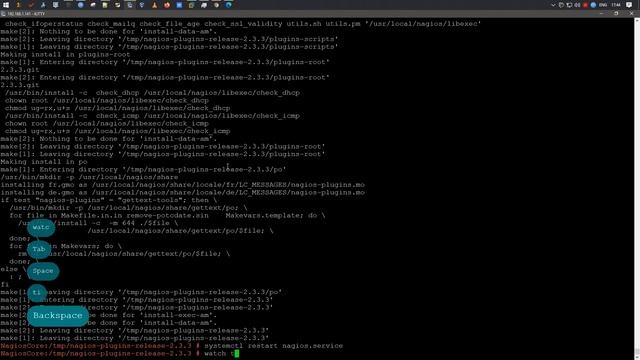Open the volume control in the system tray
Screen dimensions: 640x360
577,5
